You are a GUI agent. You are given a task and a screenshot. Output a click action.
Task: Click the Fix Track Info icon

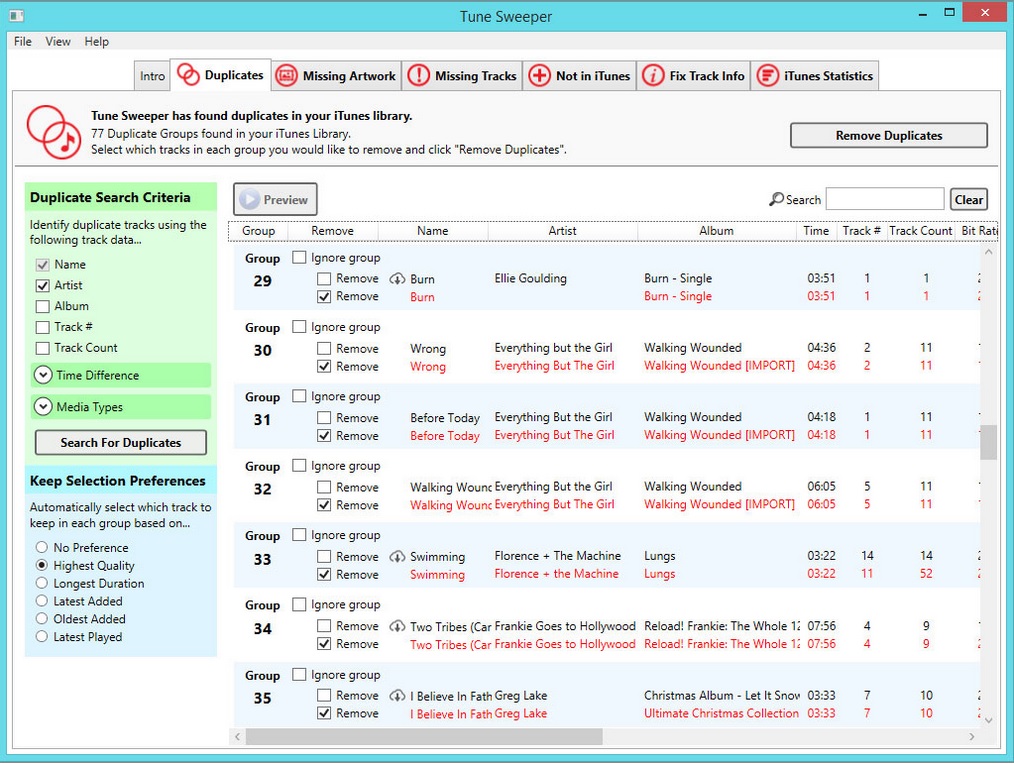coord(653,76)
